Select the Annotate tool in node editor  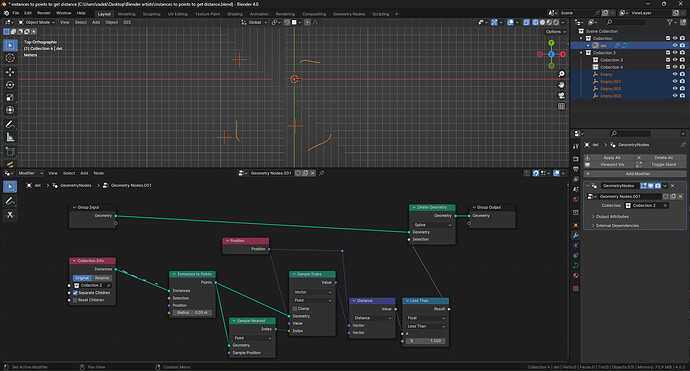[10, 201]
